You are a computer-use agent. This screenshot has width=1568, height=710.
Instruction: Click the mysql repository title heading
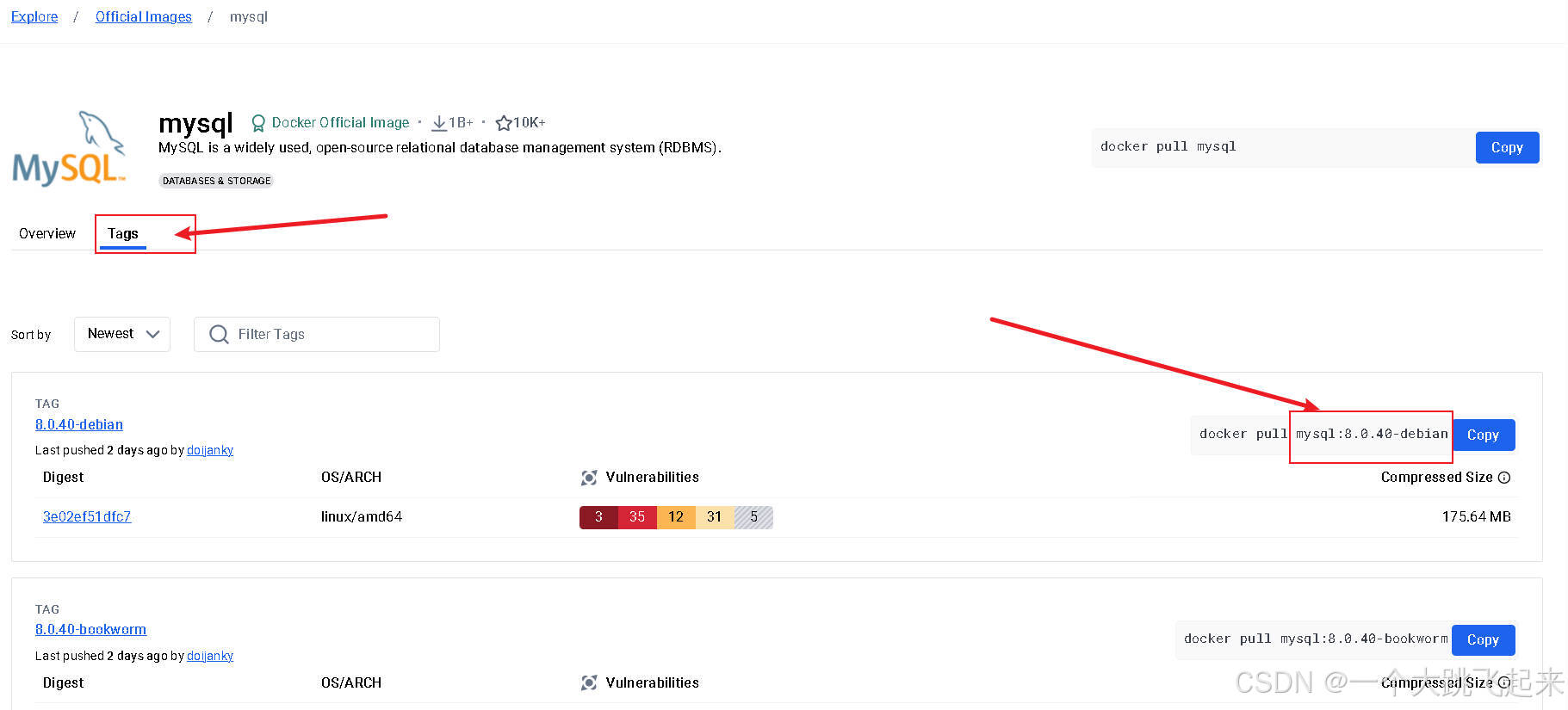click(195, 124)
